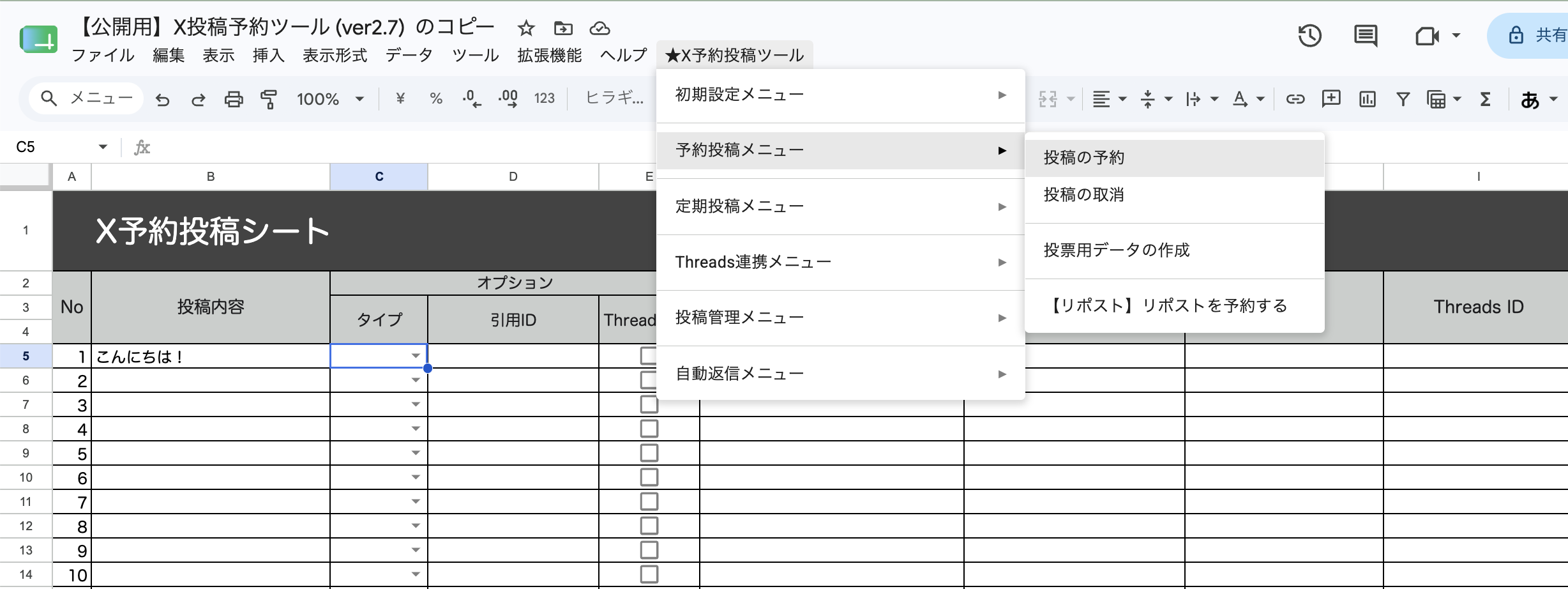The width and height of the screenshot is (1568, 589).
Task: Insert a chart
Action: [1368, 99]
